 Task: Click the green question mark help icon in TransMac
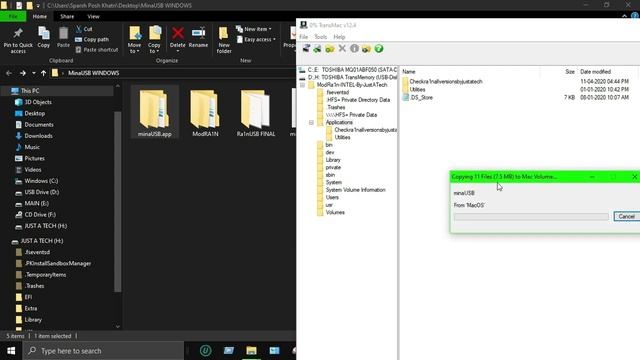coord(379,49)
